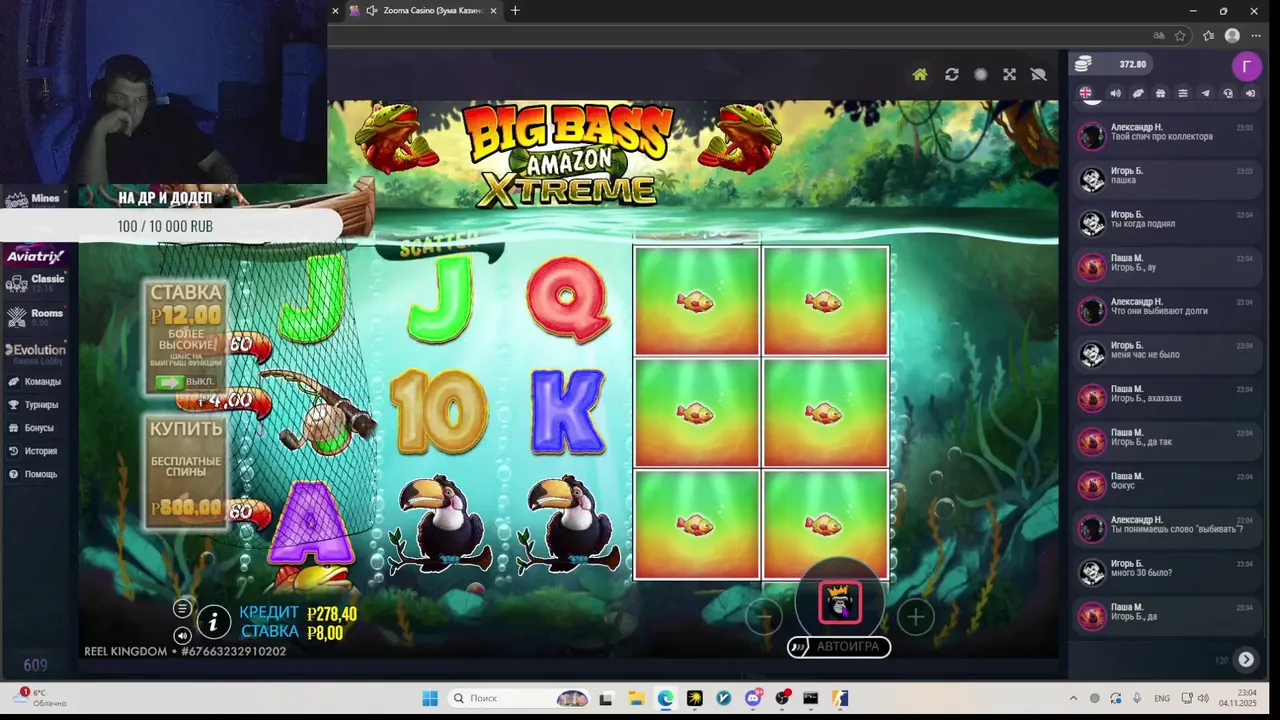Log out using the exit arrow icon

pos(1250,93)
